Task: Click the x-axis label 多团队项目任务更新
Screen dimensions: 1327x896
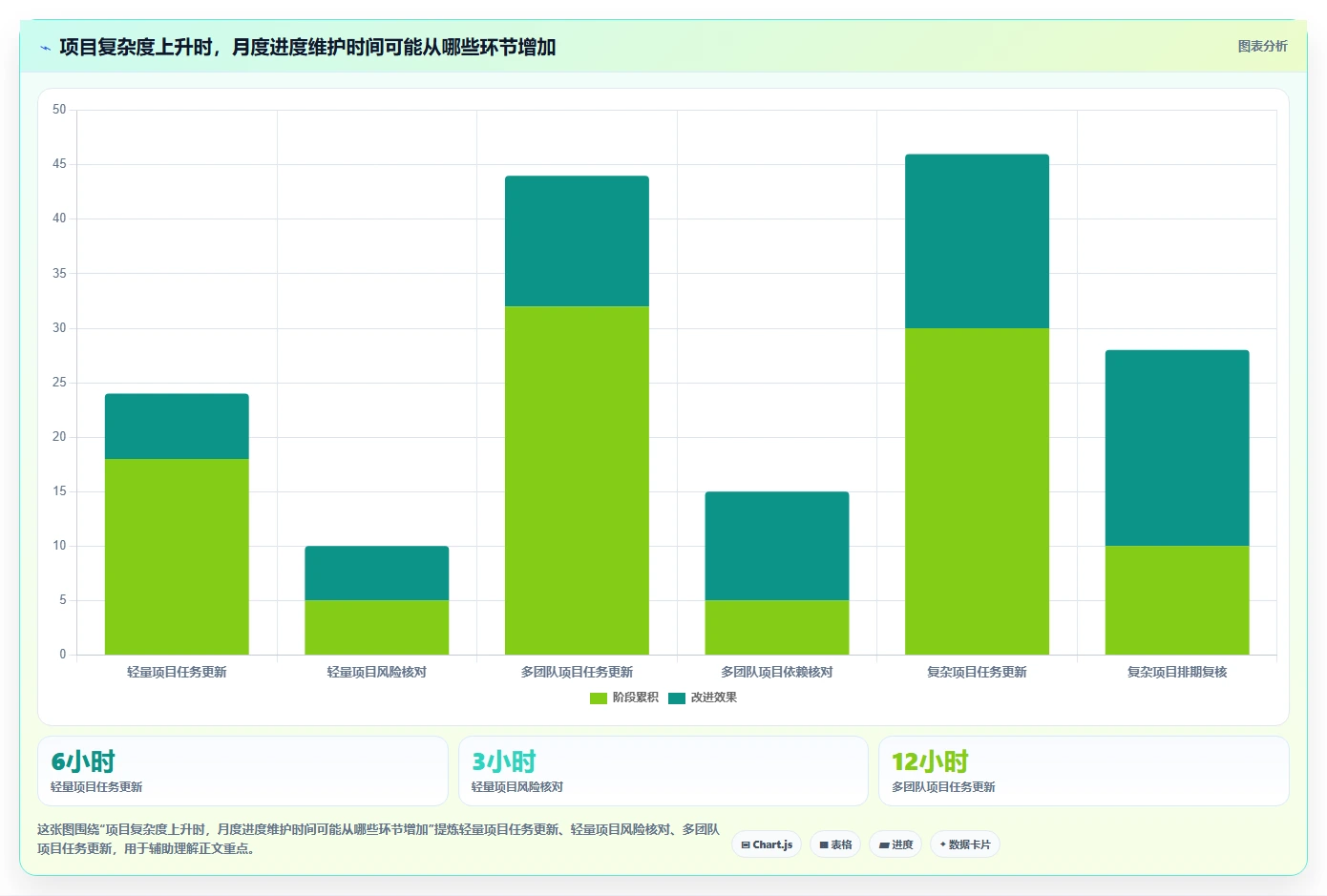Action: point(577,672)
